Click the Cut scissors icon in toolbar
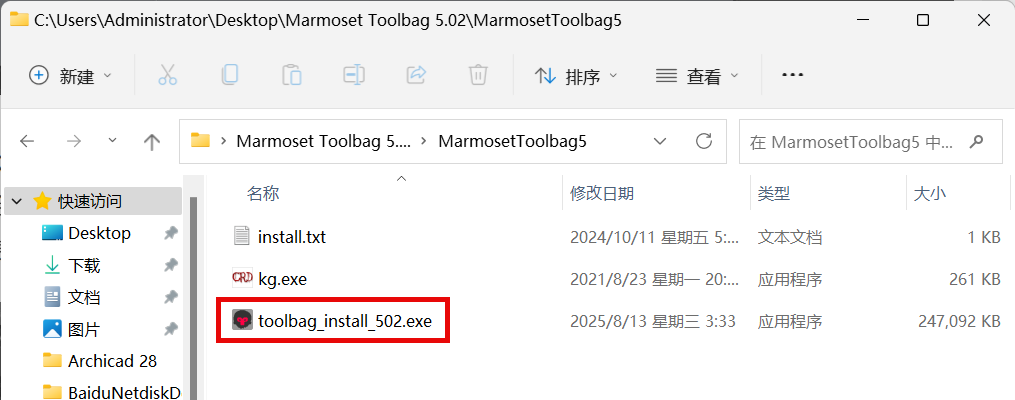This screenshot has height=400, width=1015. (x=167, y=76)
